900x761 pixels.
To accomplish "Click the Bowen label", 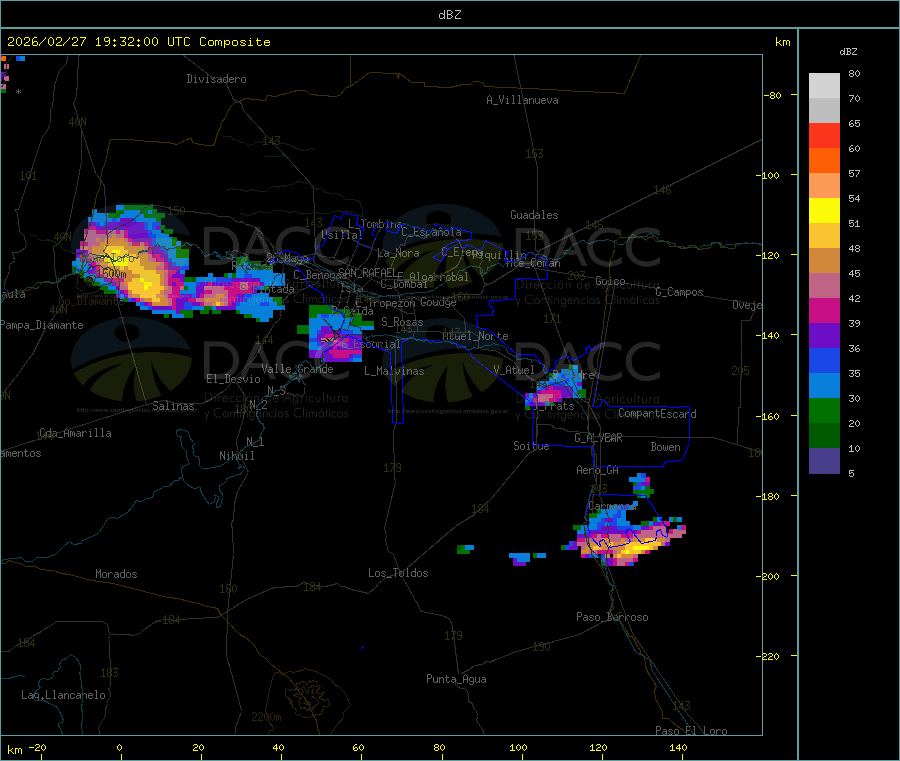I will 665,447.
